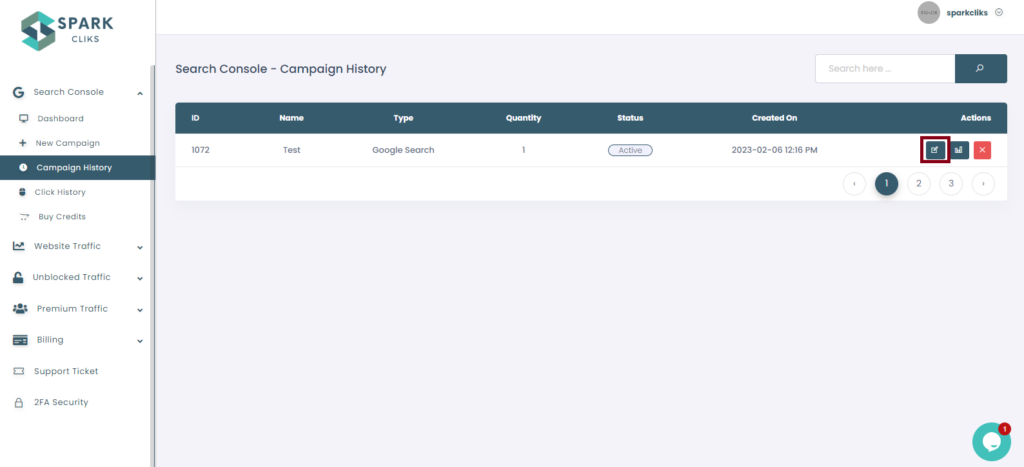Click the Support Ticket icon

(19, 371)
